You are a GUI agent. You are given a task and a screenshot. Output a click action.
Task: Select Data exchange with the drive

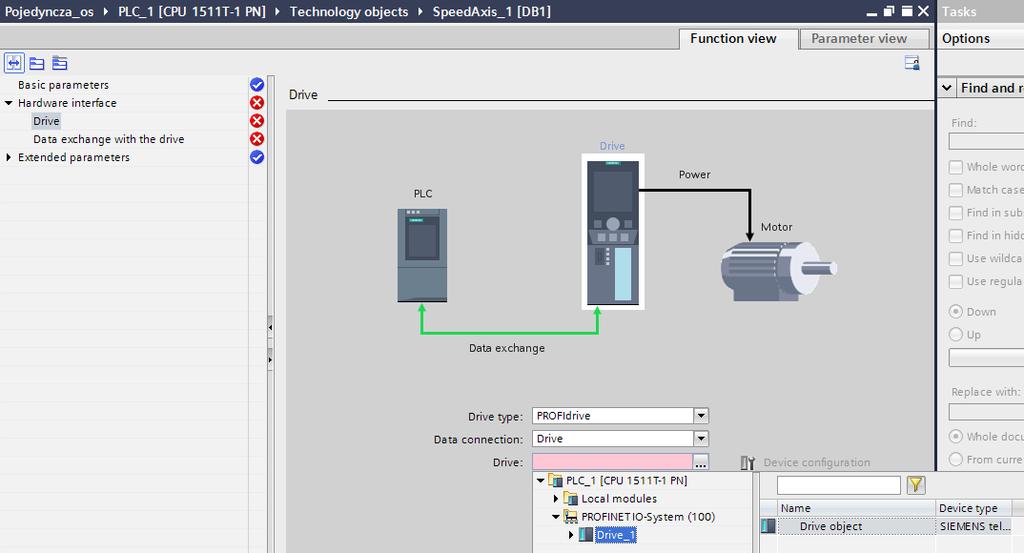[108, 139]
